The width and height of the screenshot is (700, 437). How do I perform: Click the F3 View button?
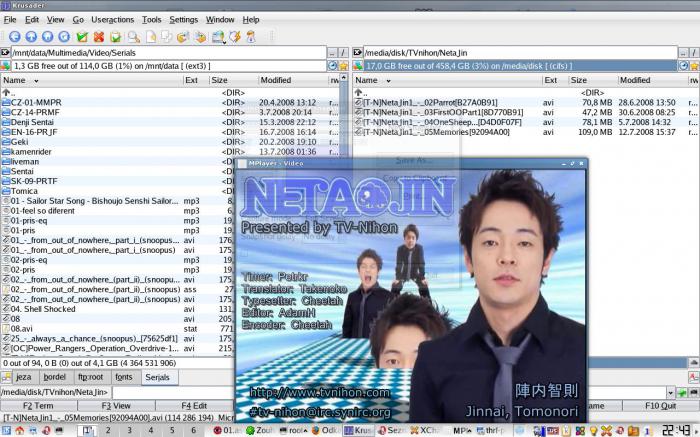[x=116, y=406]
